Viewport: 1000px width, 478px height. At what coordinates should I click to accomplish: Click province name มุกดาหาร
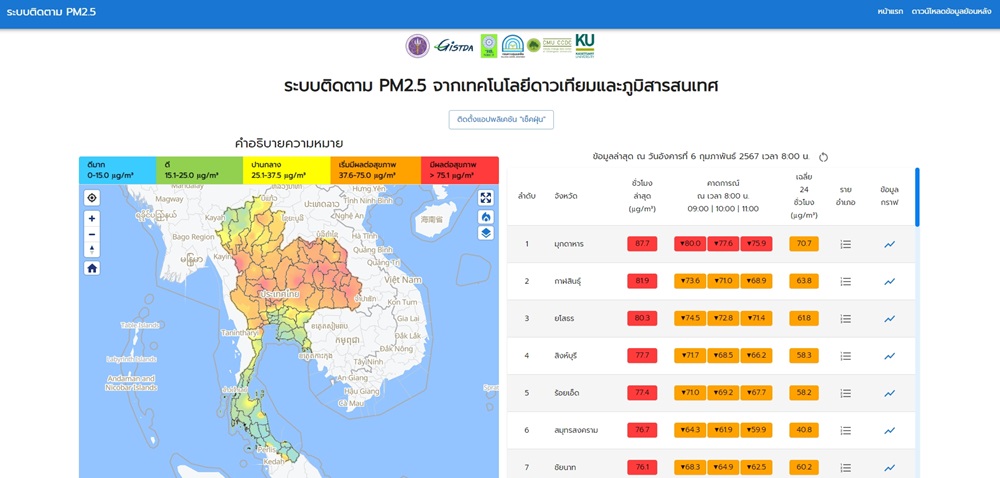(x=569, y=244)
